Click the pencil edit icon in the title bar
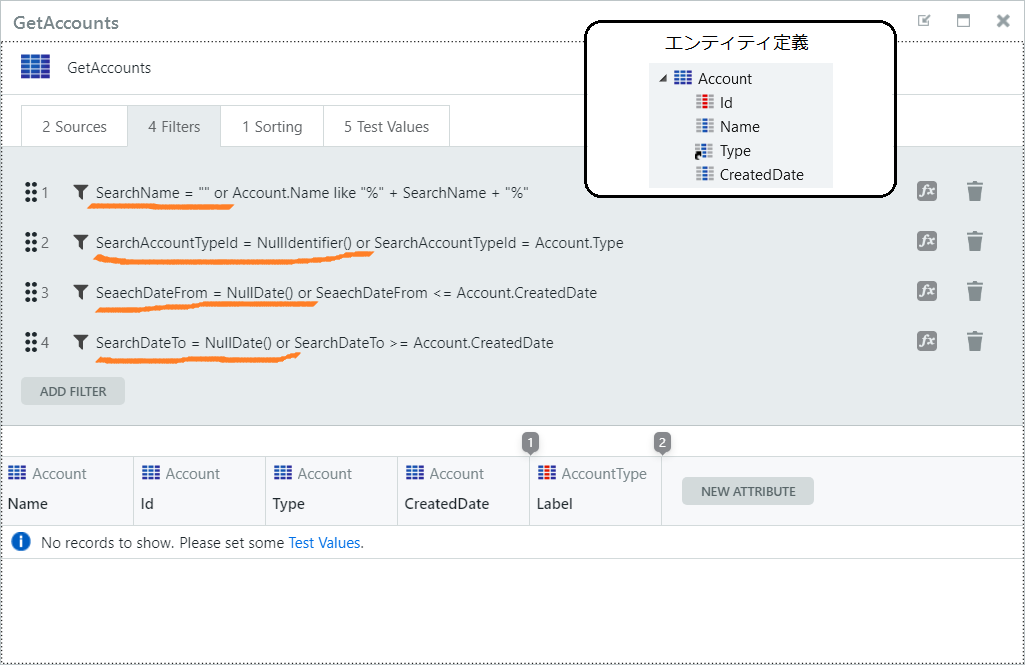The image size is (1026, 665). 925,20
